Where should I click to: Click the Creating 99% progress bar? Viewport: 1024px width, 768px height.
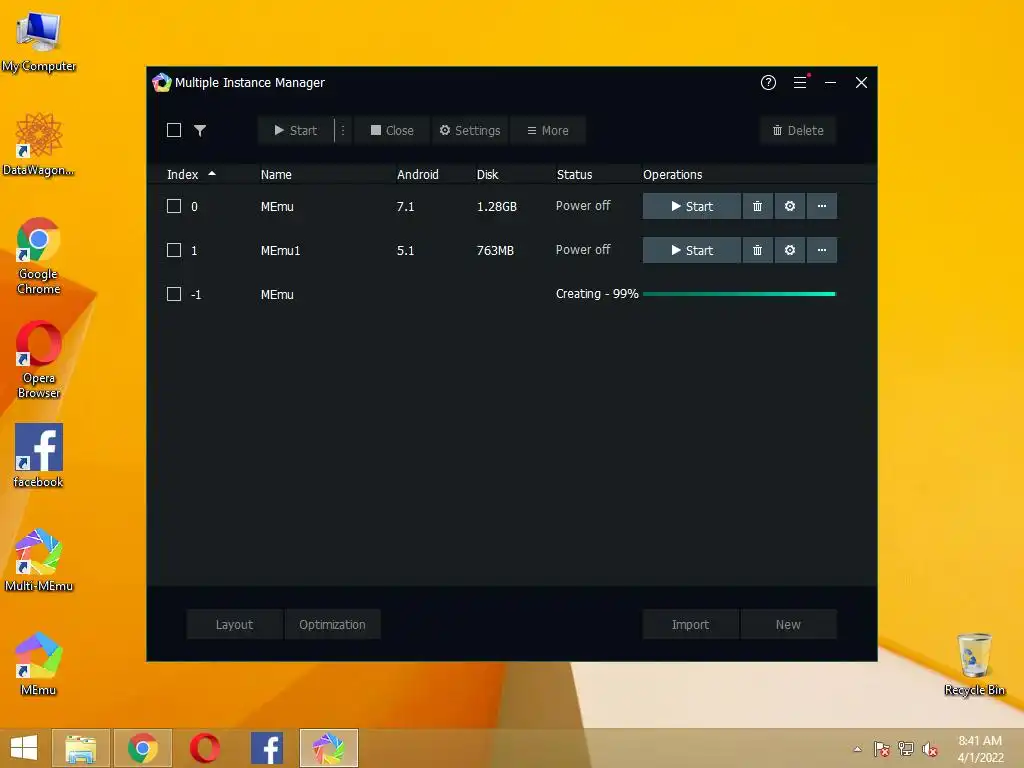coord(739,294)
